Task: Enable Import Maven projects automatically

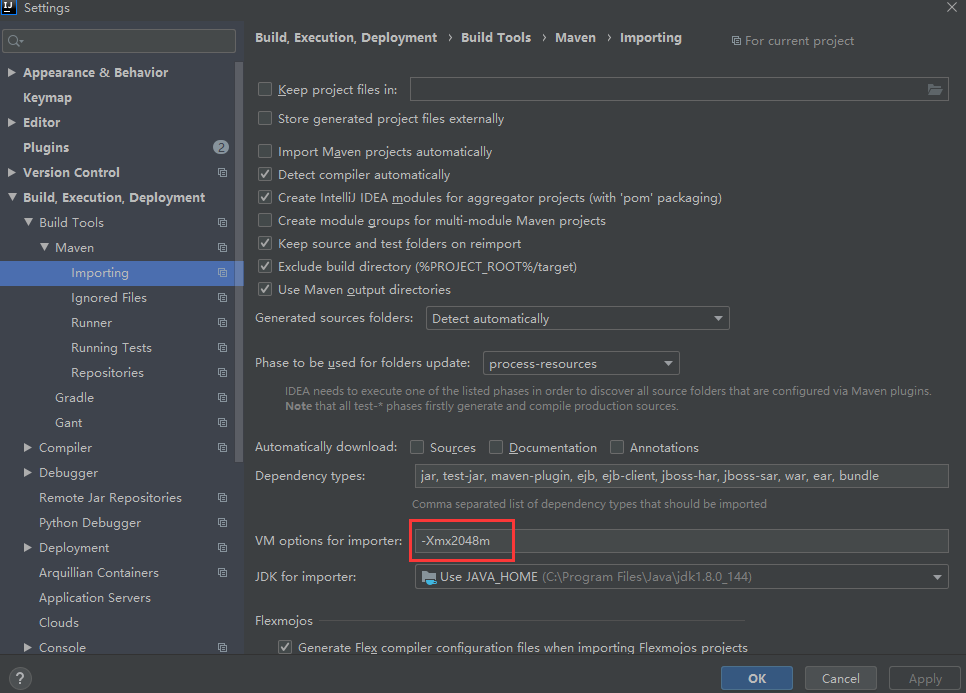Action: pos(265,152)
